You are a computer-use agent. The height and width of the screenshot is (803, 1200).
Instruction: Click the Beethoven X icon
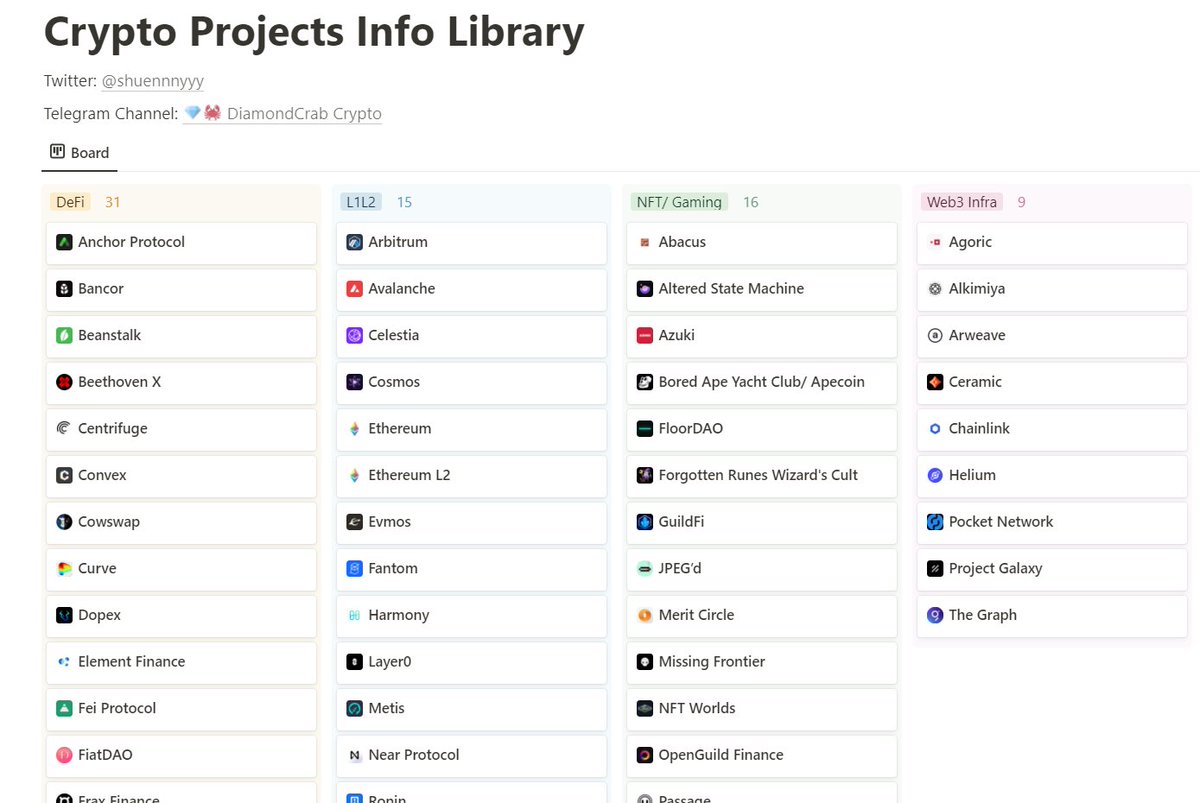pos(64,382)
